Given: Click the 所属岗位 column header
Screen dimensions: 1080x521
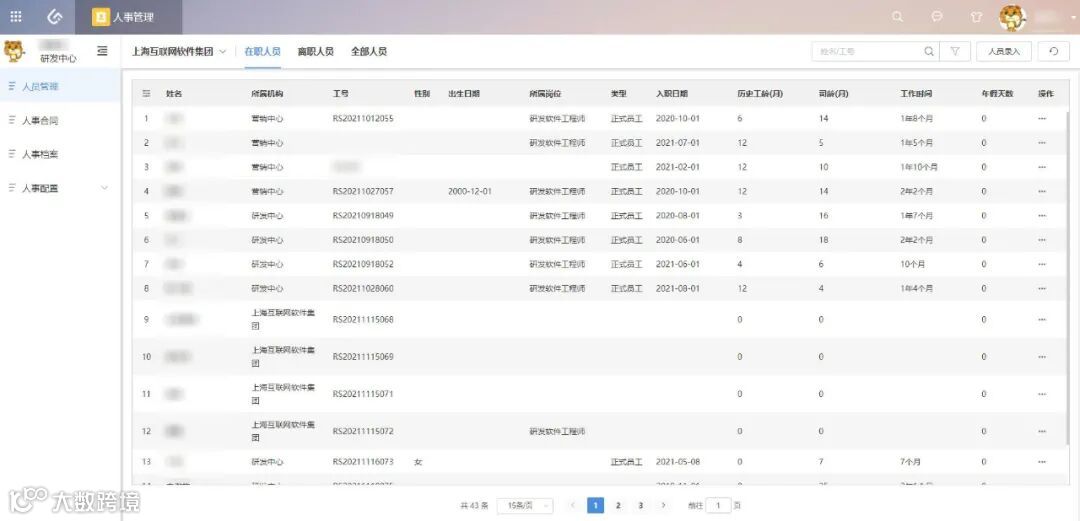Looking at the screenshot, I should pos(545,94).
